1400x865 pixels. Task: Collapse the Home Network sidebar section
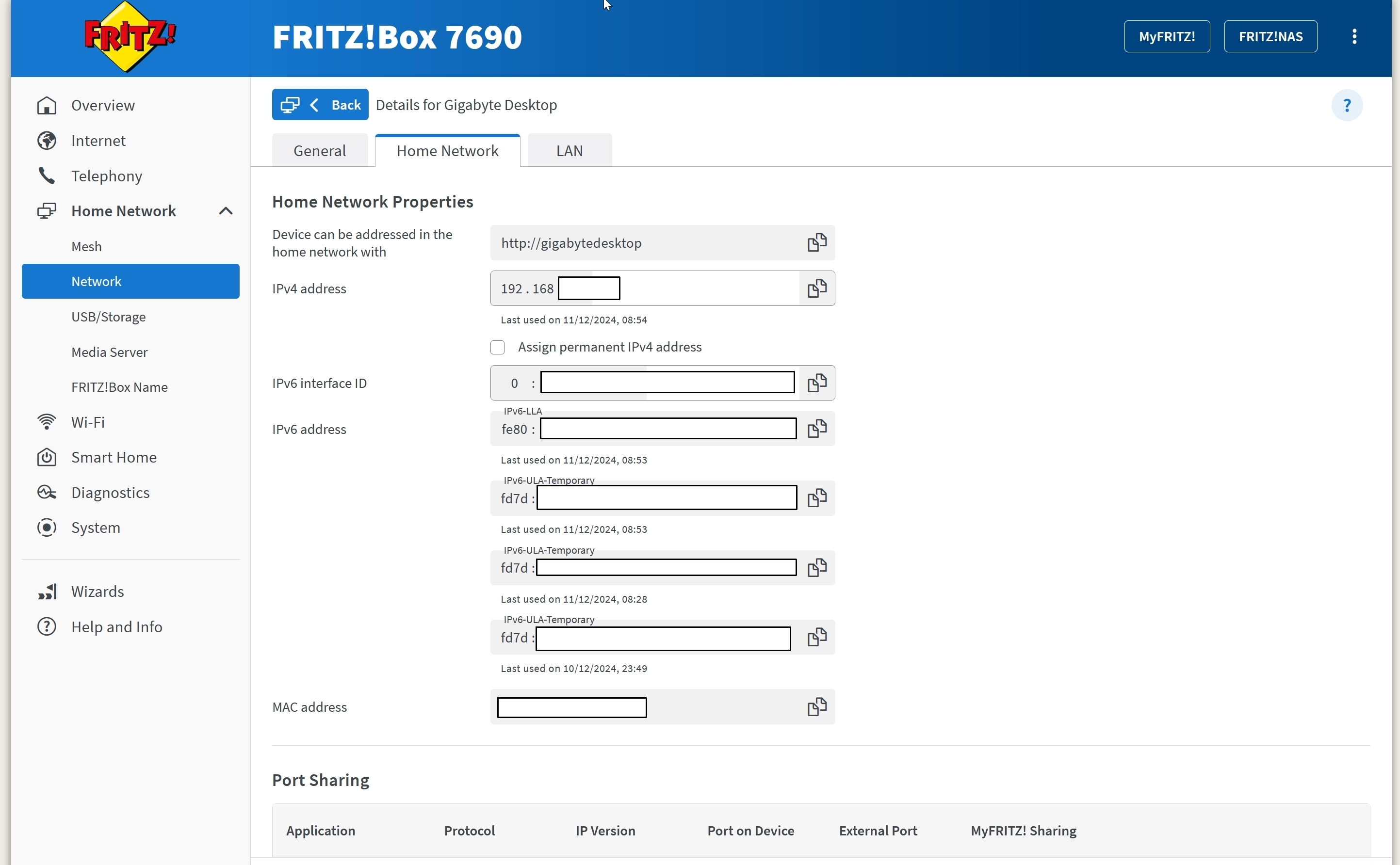tap(226, 211)
